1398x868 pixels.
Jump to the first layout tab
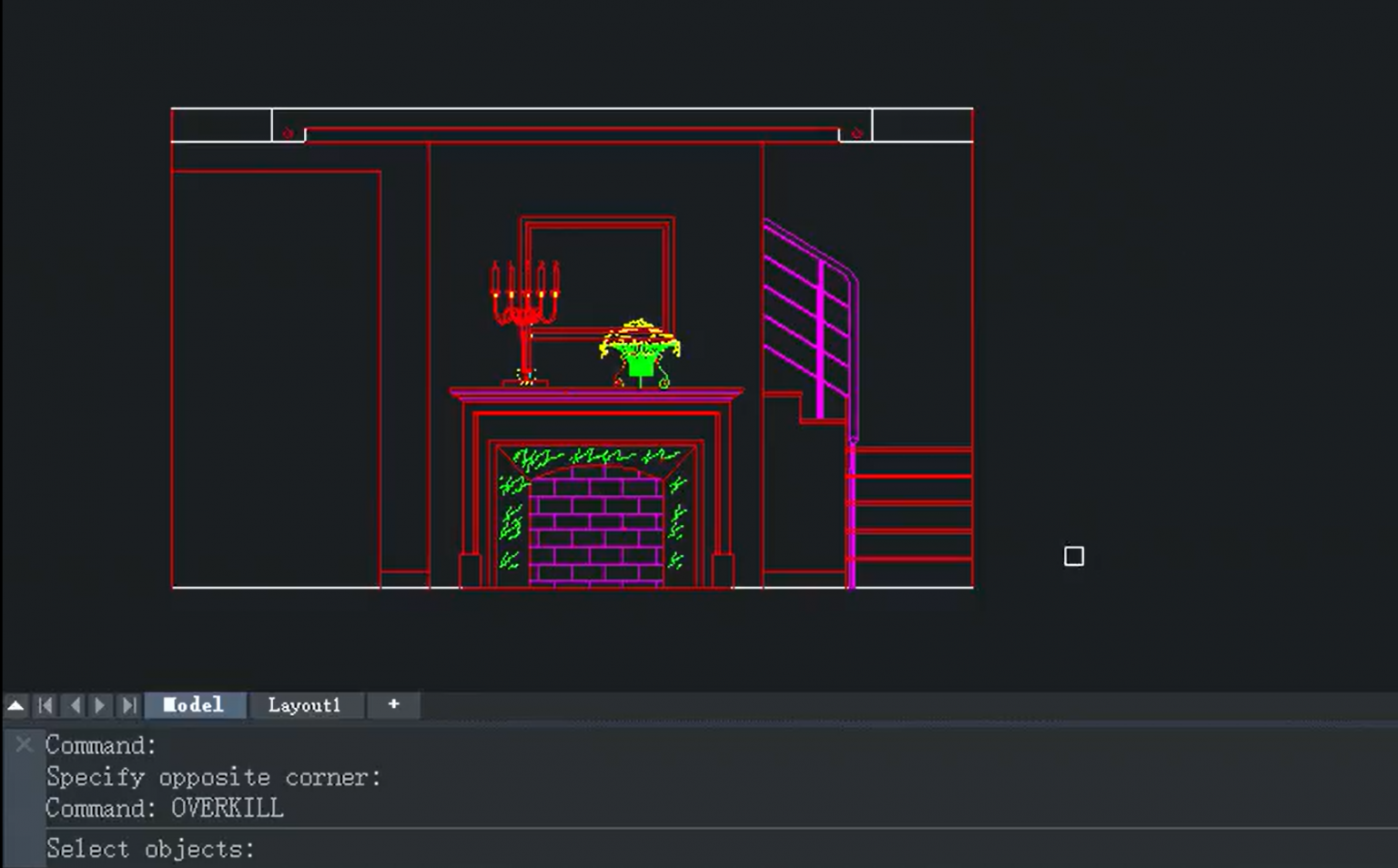click(x=46, y=705)
